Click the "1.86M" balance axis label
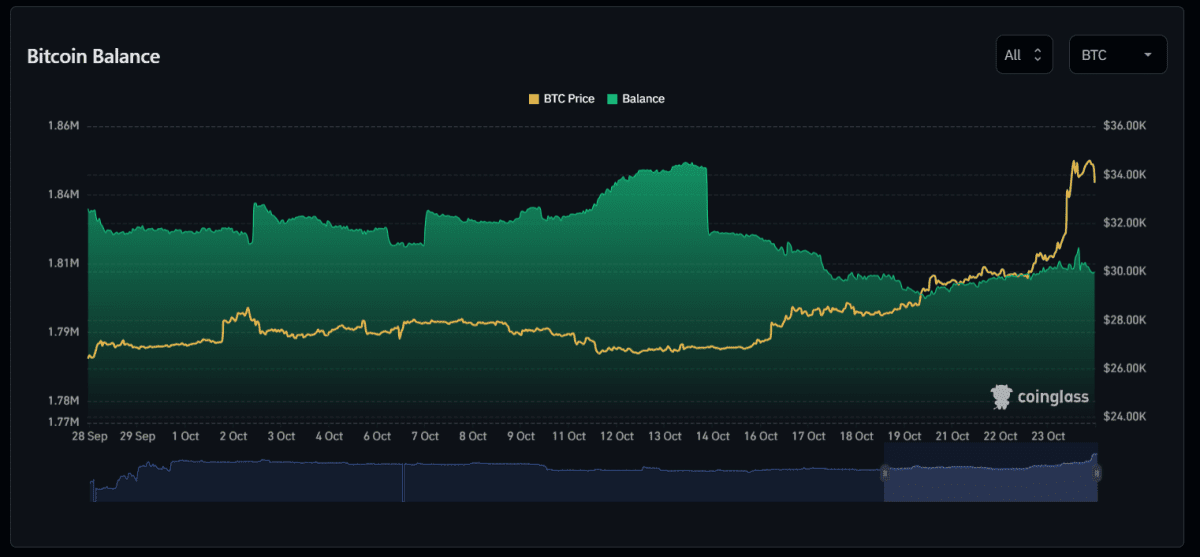 [x=63, y=126]
